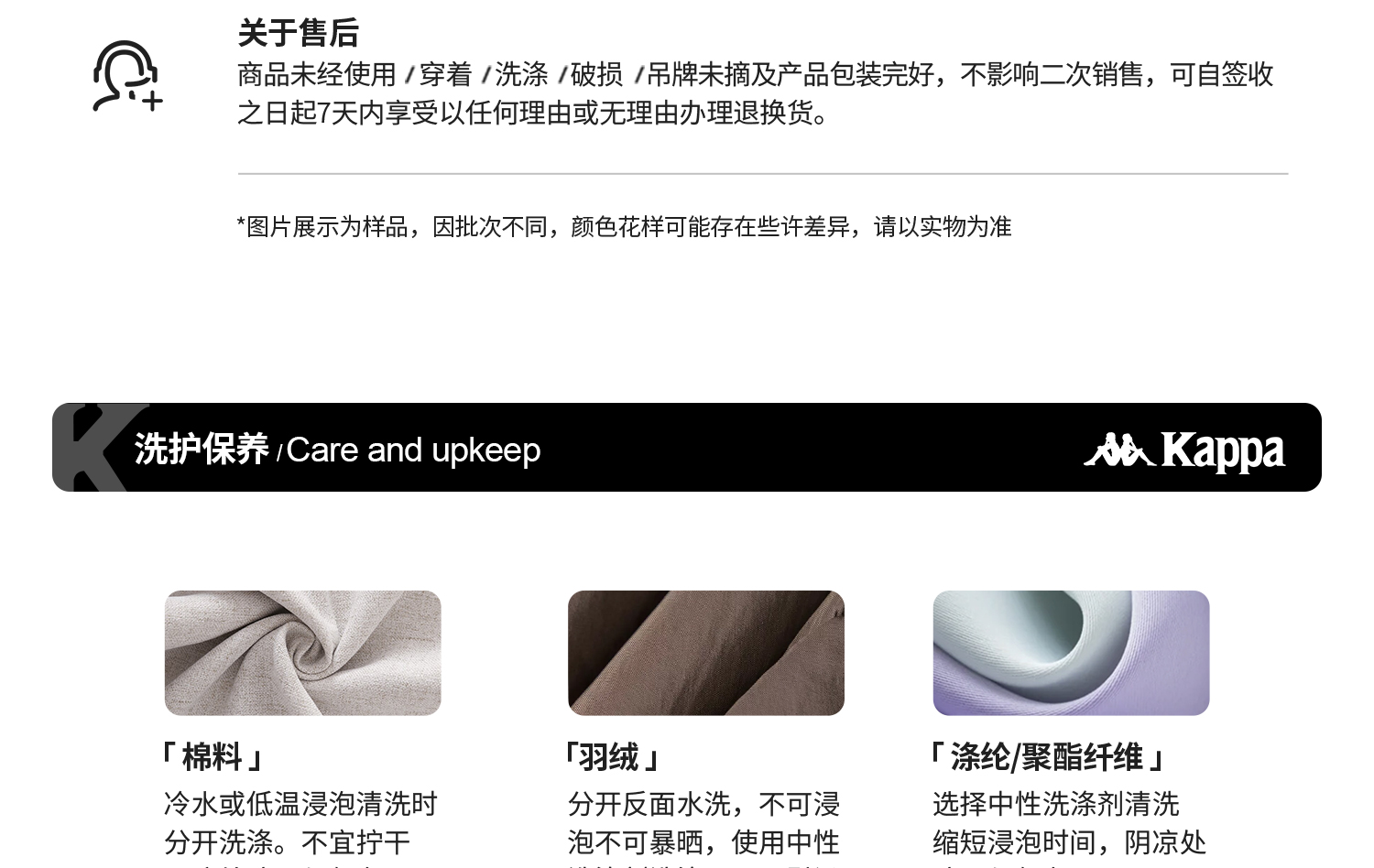The width and height of the screenshot is (1374, 868).
Task: Click the Kappa logo in banner
Action: pos(1184,450)
